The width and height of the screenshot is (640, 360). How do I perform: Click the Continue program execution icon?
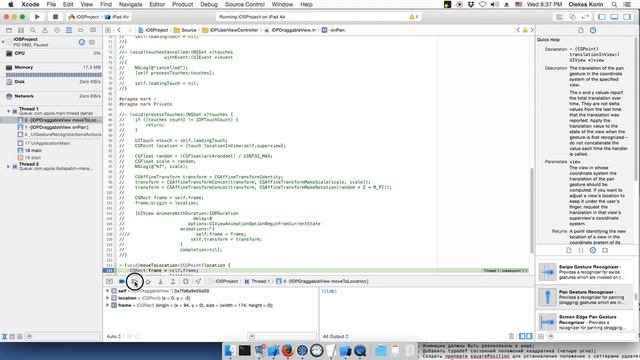coord(135,282)
